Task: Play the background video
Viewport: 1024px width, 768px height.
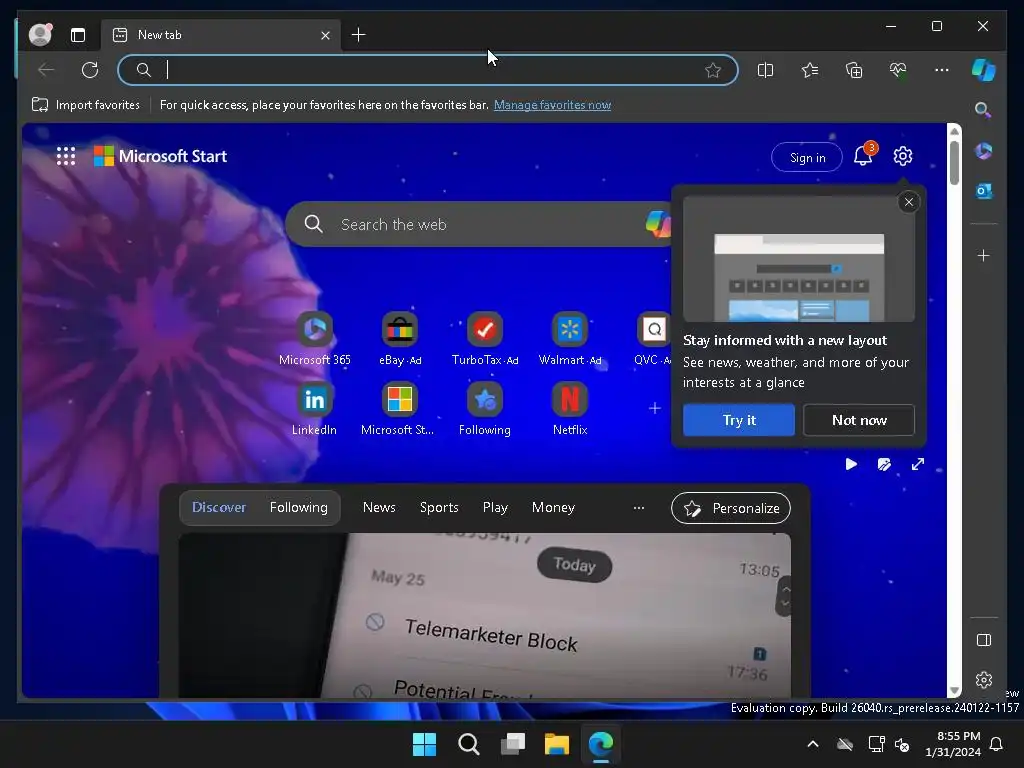Action: [851, 464]
